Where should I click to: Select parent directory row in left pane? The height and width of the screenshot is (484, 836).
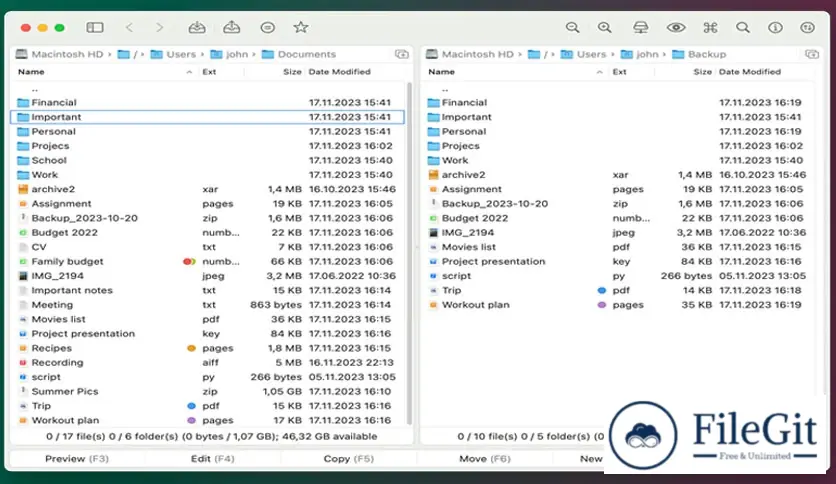tap(208, 90)
